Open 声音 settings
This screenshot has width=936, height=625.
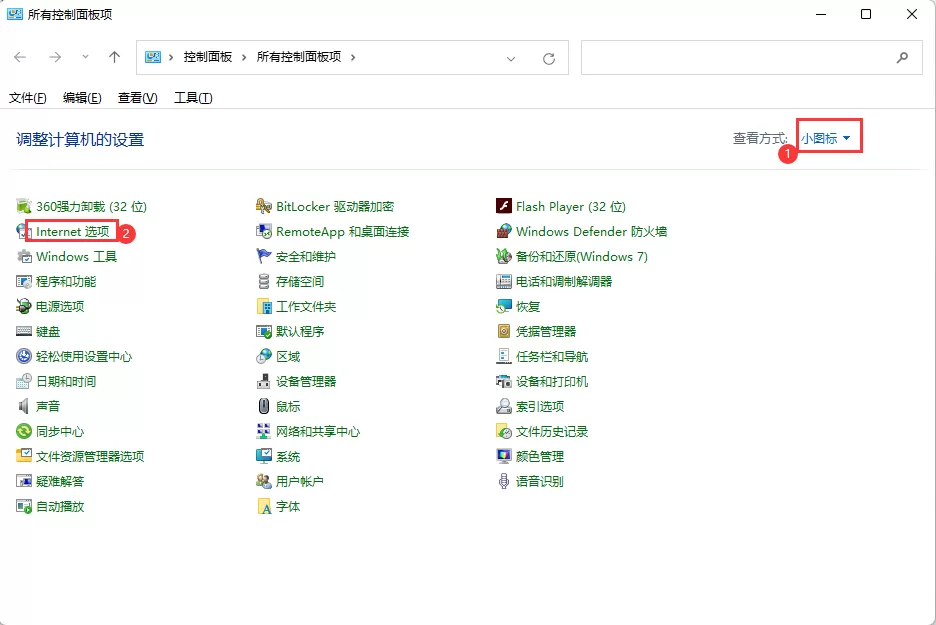[x=46, y=406]
